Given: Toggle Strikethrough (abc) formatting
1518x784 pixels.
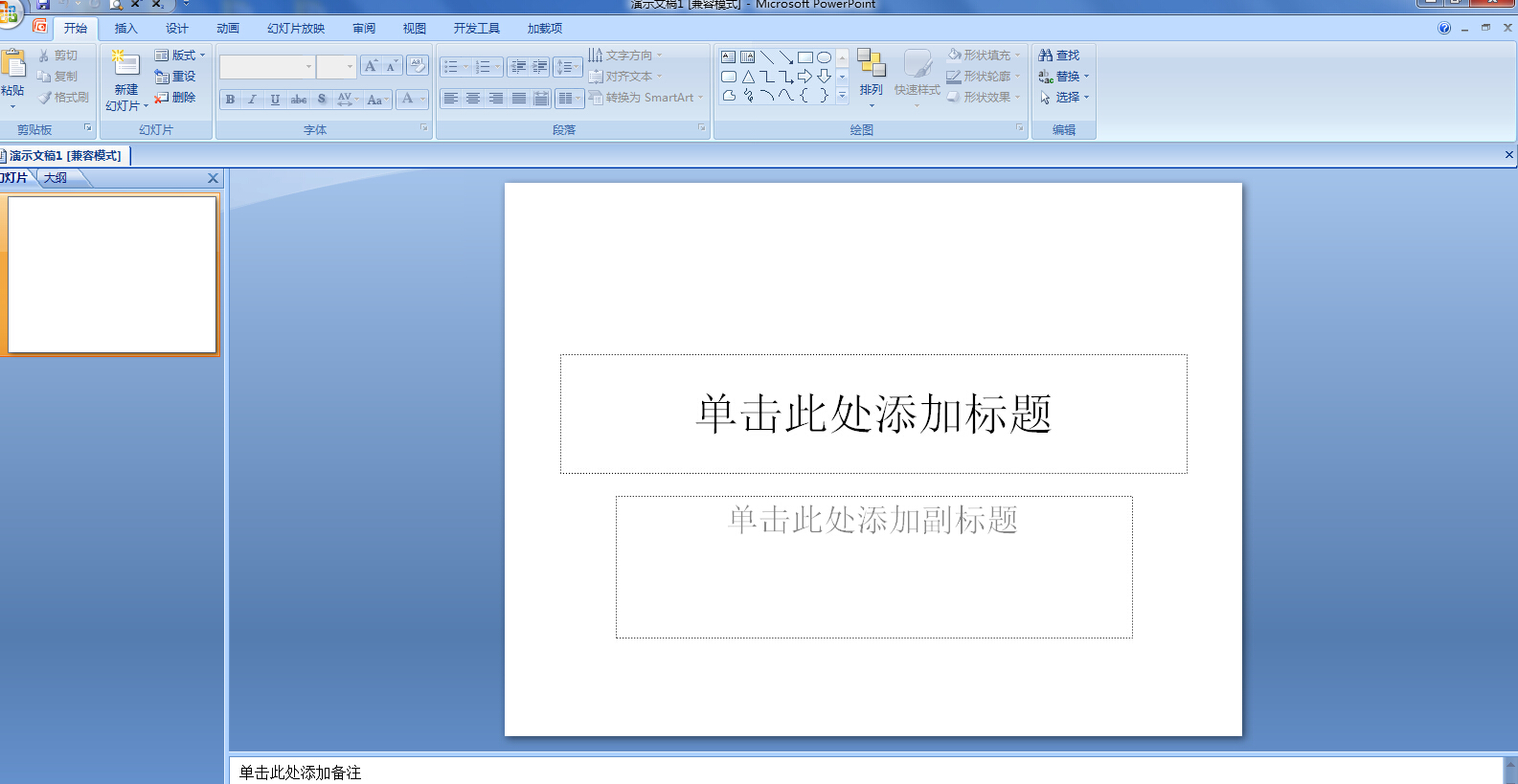Looking at the screenshot, I should click(299, 99).
